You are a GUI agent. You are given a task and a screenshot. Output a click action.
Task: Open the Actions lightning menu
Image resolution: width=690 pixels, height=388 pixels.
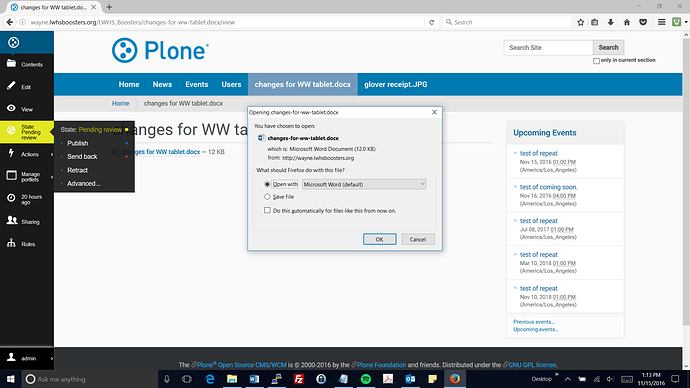(27, 154)
